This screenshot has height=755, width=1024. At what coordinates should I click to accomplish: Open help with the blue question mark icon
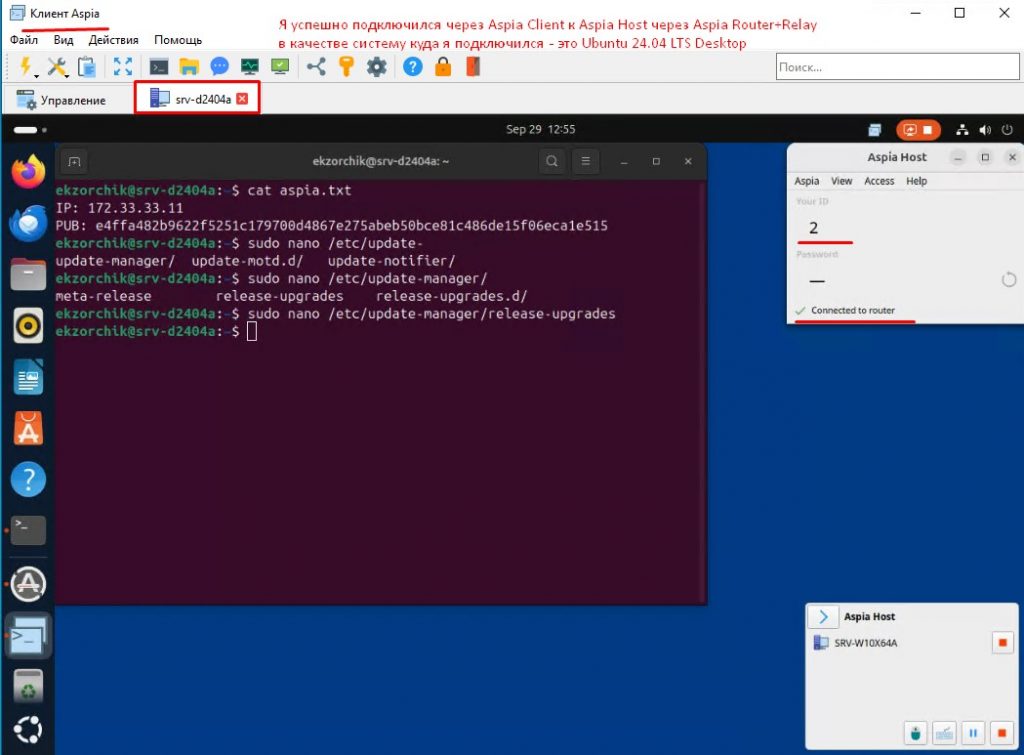pyautogui.click(x=413, y=67)
